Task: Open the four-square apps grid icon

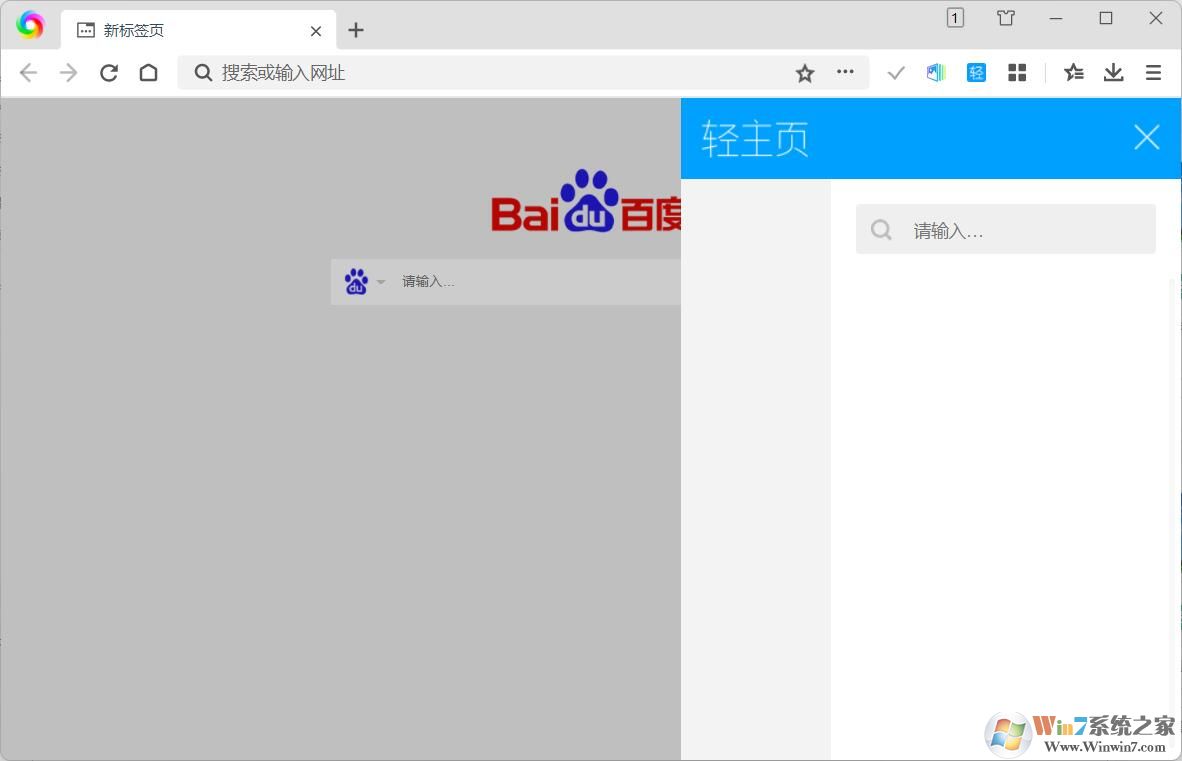Action: pos(1017,72)
